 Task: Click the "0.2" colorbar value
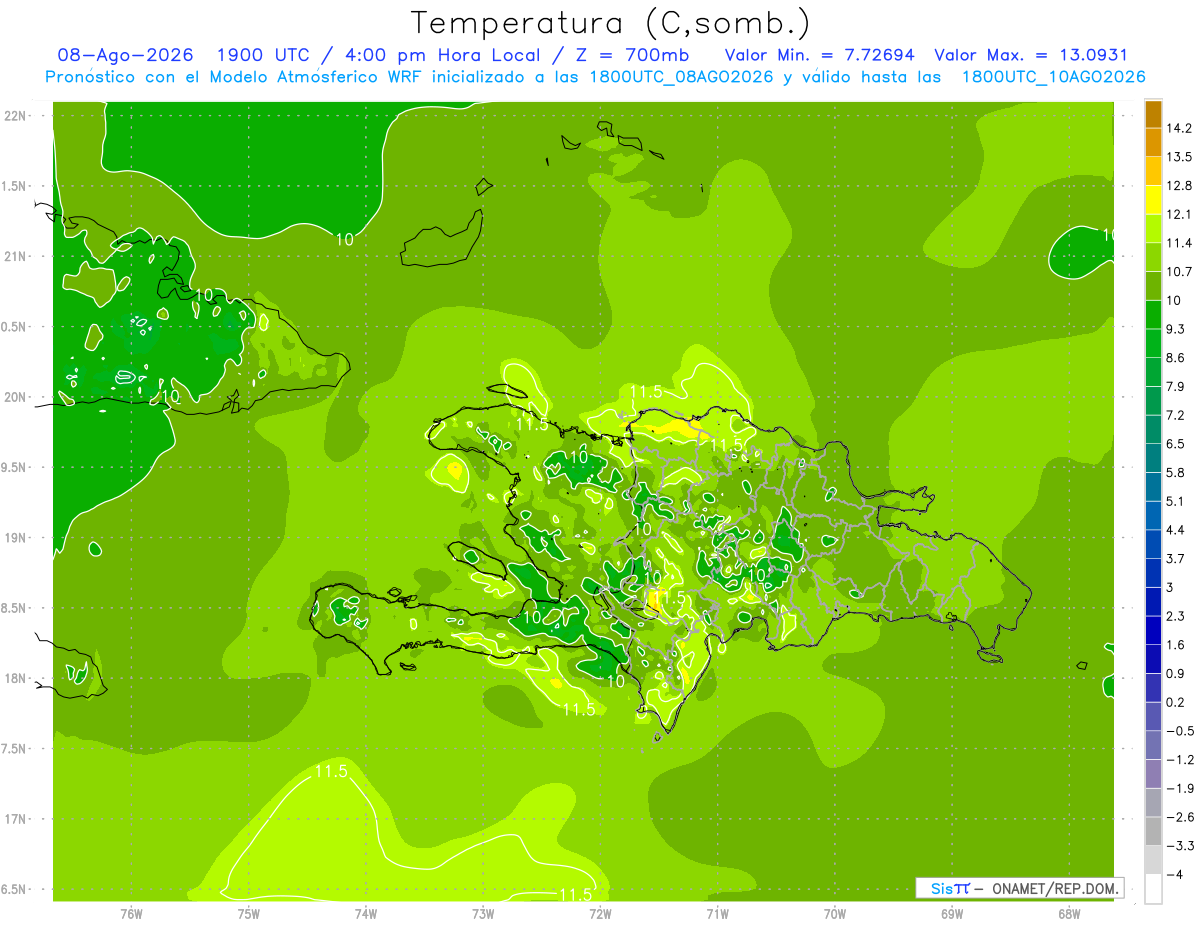pyautogui.click(x=1175, y=702)
